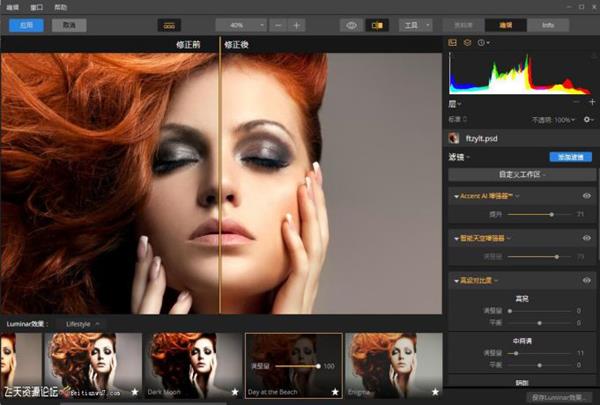Image resolution: width=600 pixels, height=405 pixels.
Task: Open the history clock icon
Action: 482,42
